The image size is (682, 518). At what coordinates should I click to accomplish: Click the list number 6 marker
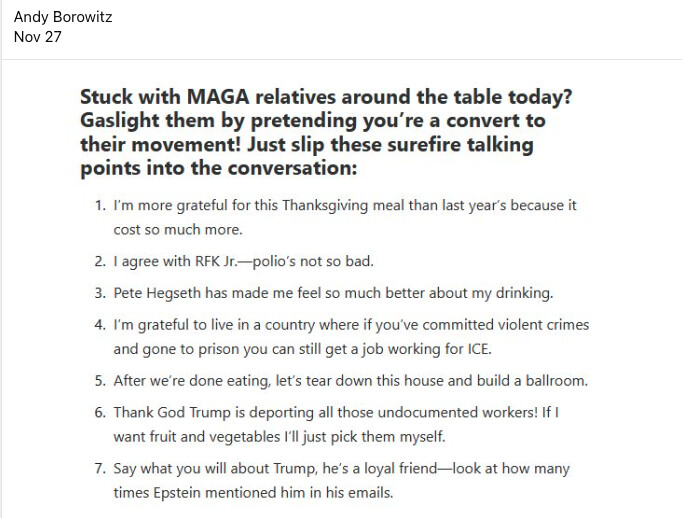tap(100, 412)
